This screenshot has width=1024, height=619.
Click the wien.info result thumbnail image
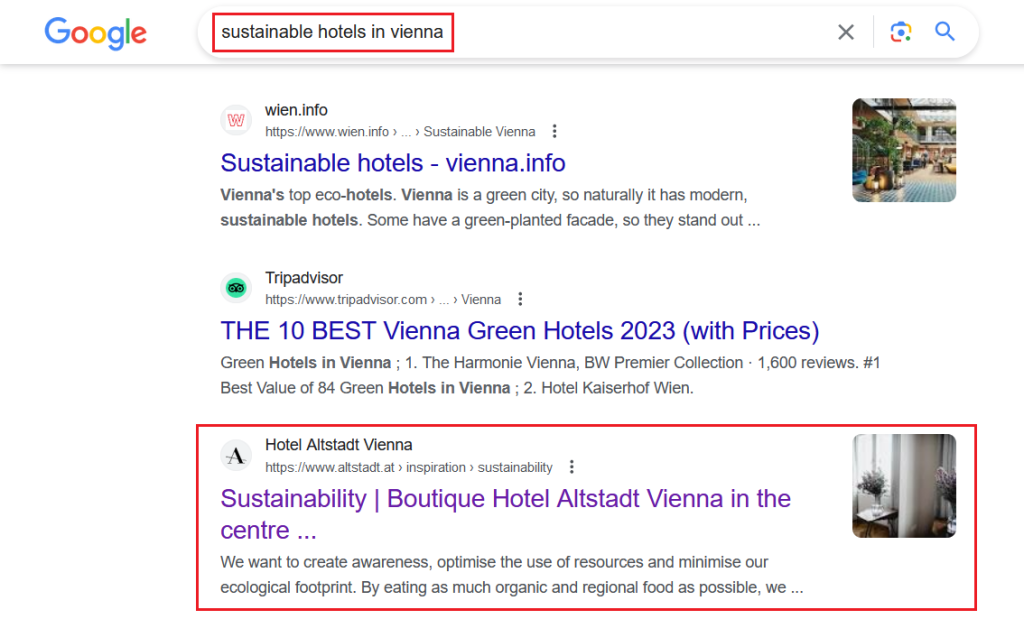904,150
